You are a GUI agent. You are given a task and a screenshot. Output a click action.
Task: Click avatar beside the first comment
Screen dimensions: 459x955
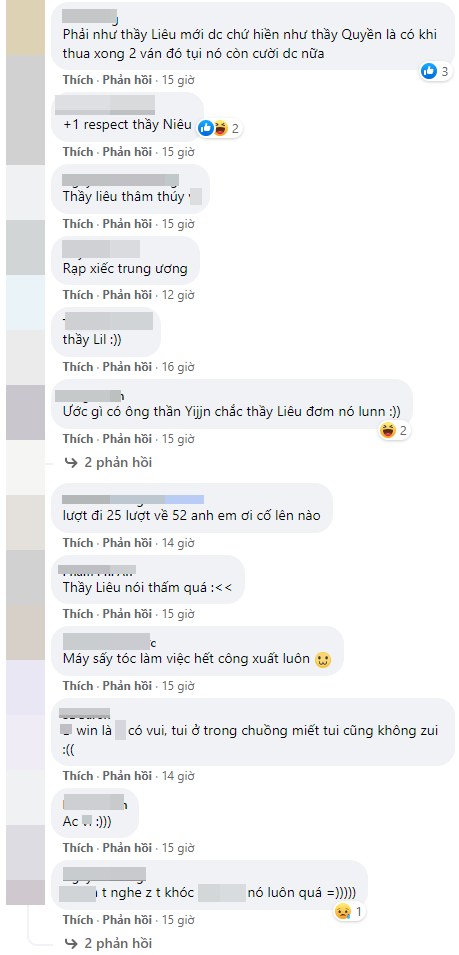[26, 29]
